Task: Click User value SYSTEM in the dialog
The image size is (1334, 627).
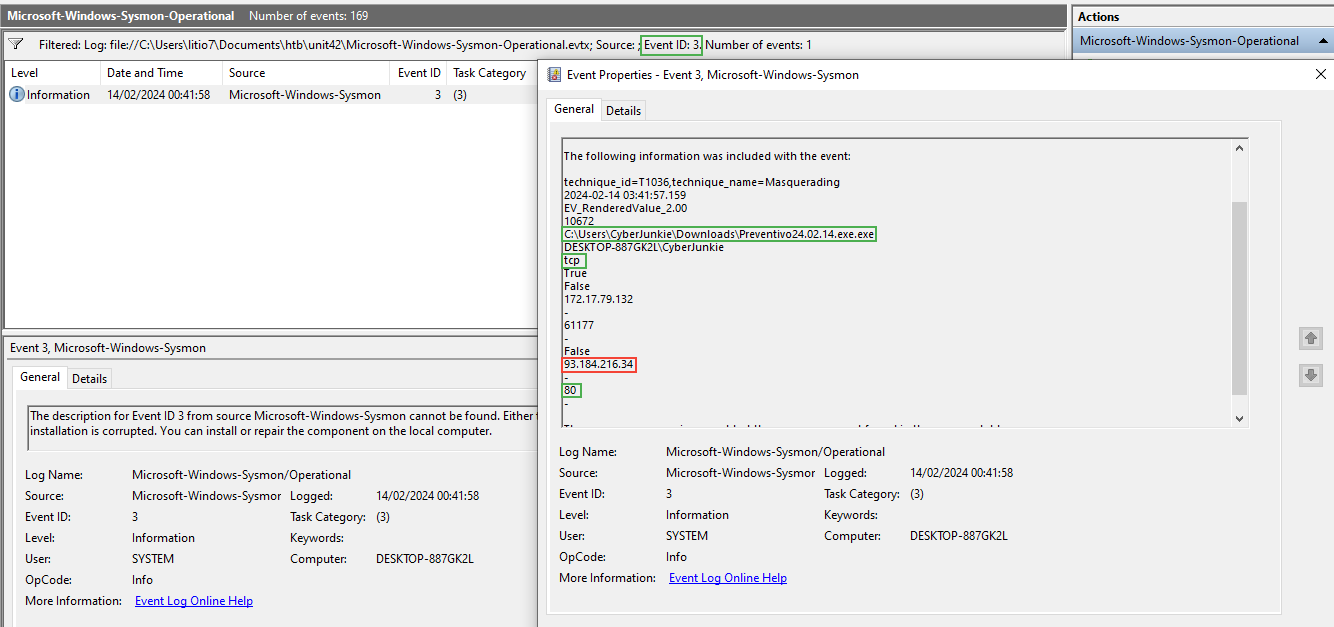Action: tap(687, 536)
